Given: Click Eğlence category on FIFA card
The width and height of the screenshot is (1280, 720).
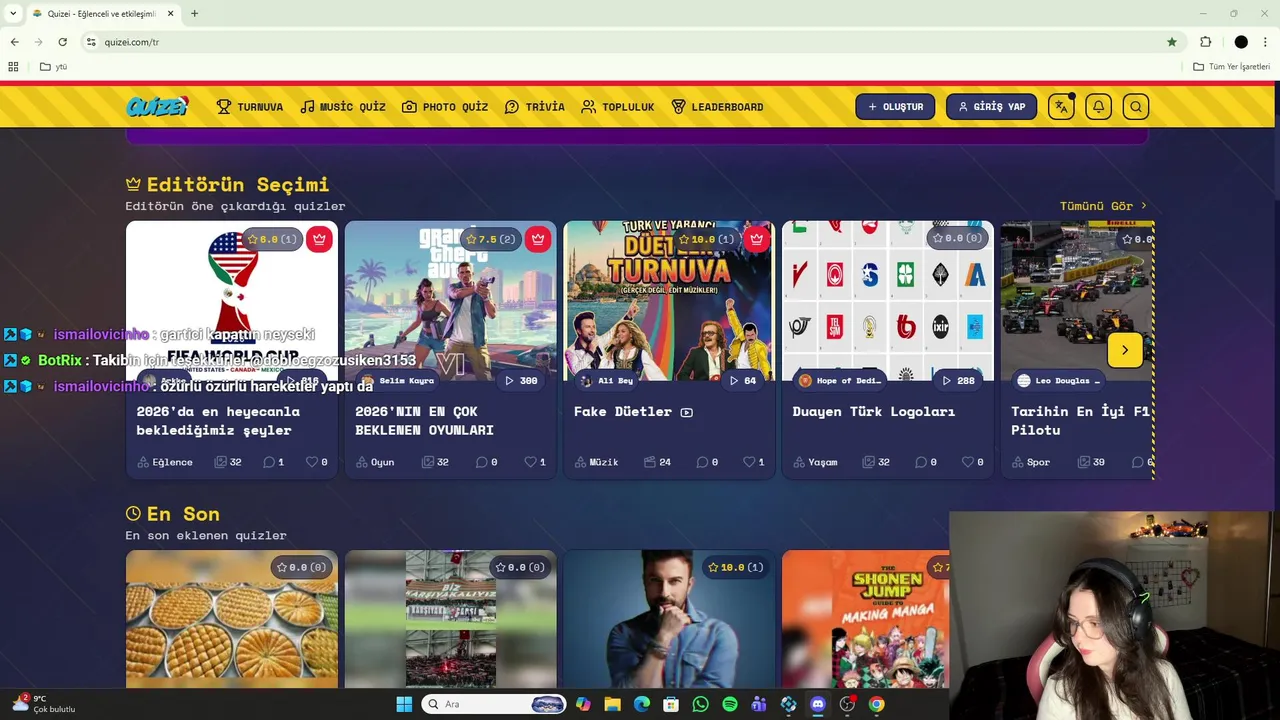Looking at the screenshot, I should point(165,462).
